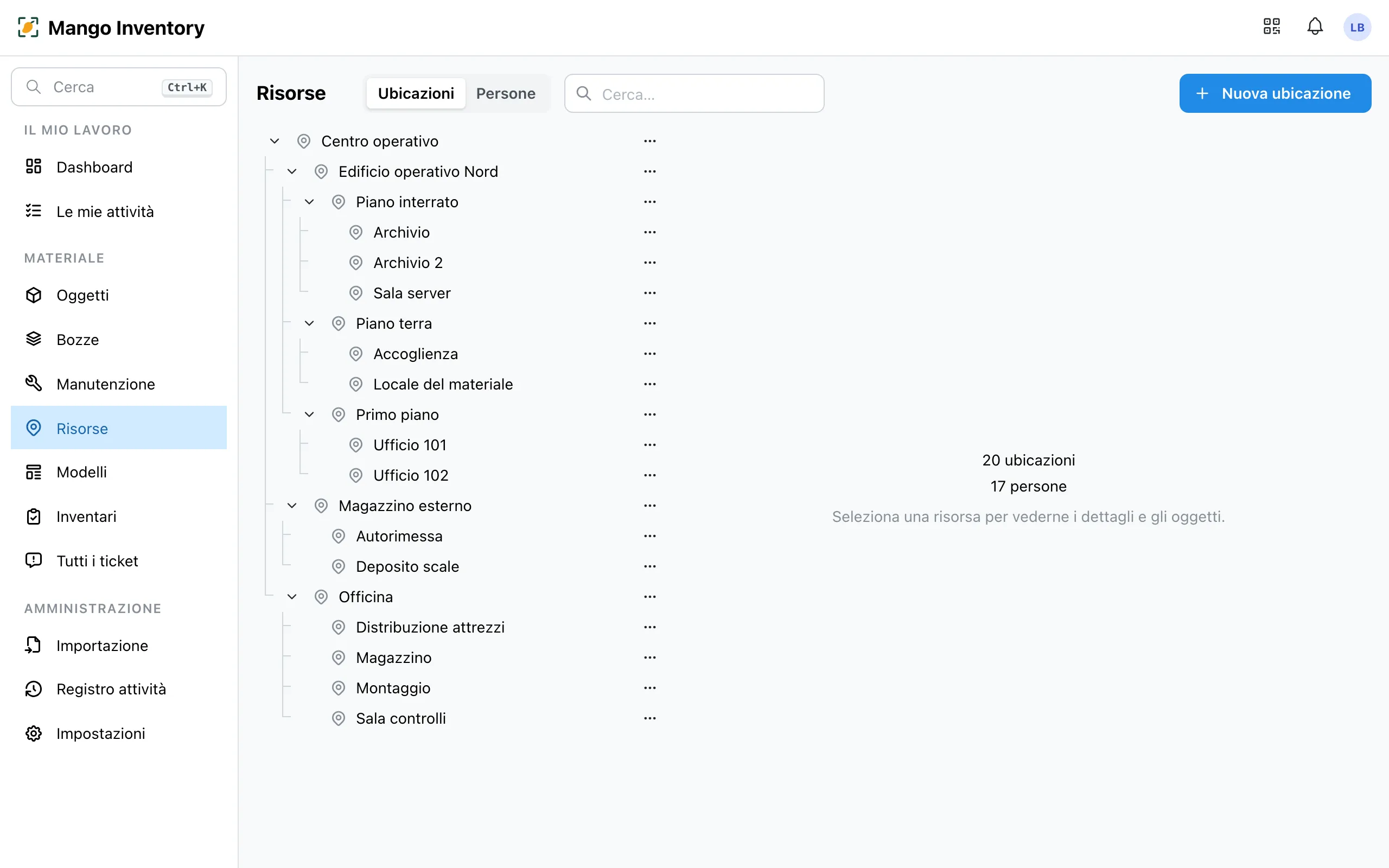The width and height of the screenshot is (1389, 868).
Task: Switch to the Persone tab
Action: [x=506, y=93]
